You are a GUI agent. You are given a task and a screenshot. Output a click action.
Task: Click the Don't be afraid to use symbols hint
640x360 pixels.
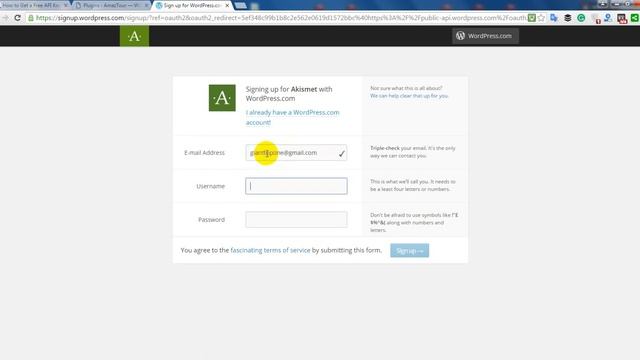[414, 222]
